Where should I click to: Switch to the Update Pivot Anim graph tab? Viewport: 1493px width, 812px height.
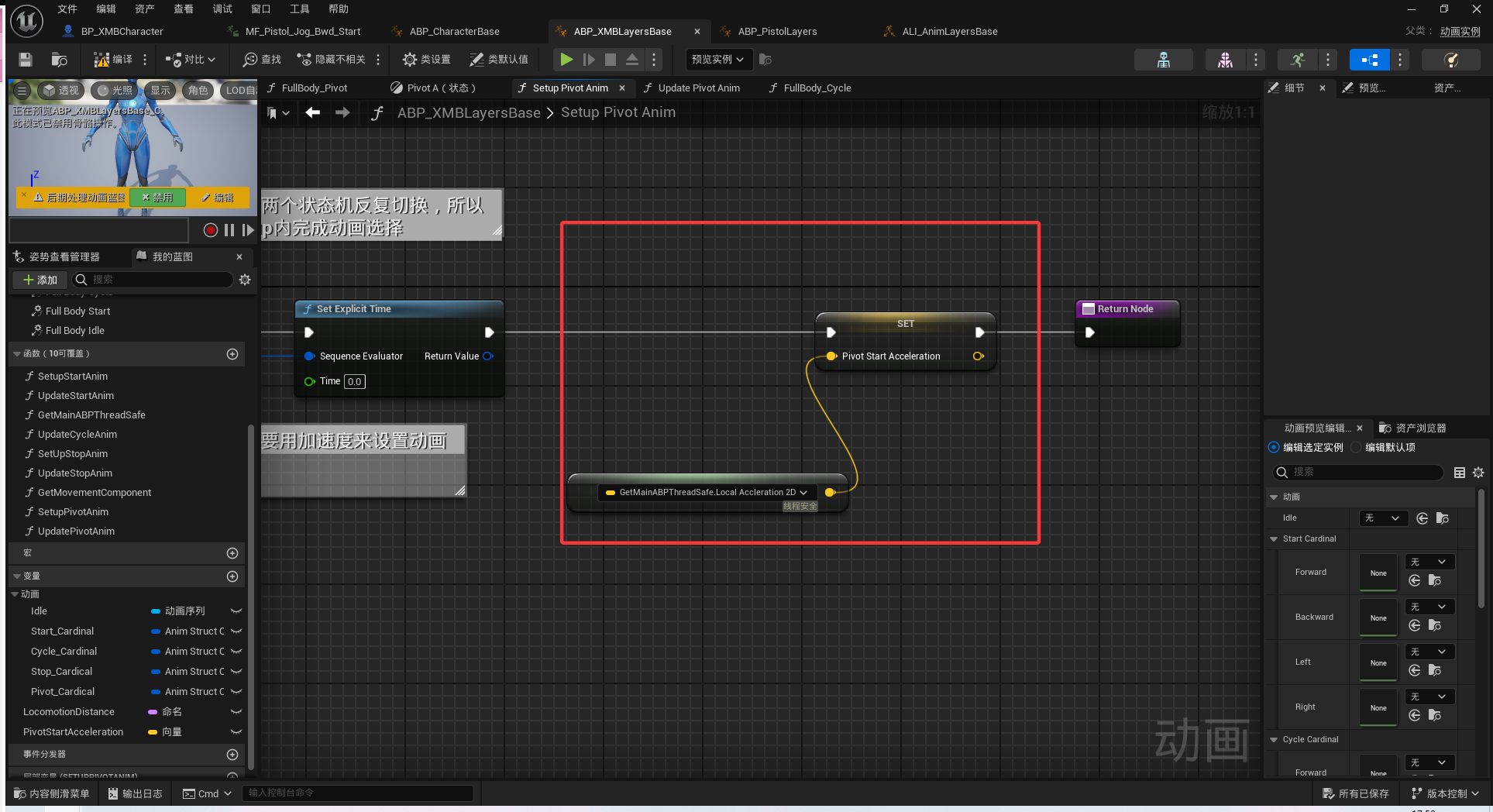[698, 88]
